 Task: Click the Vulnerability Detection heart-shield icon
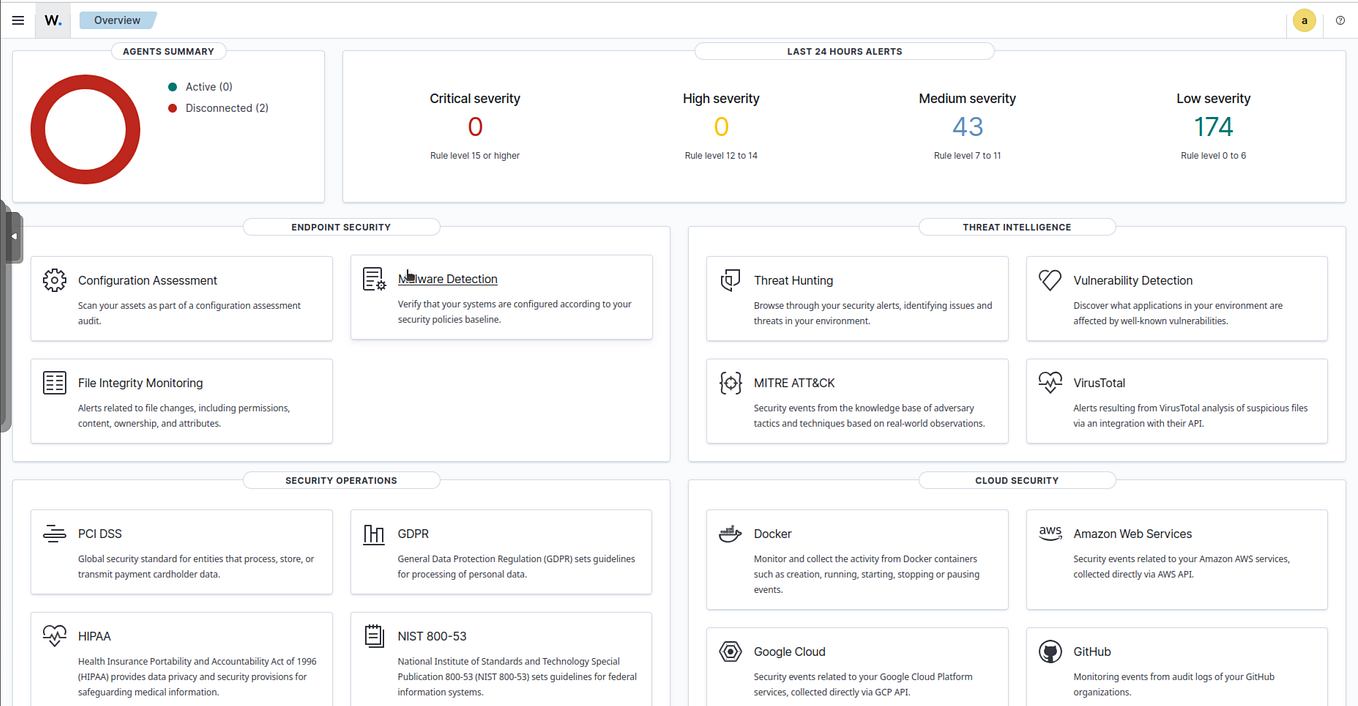coord(1050,281)
